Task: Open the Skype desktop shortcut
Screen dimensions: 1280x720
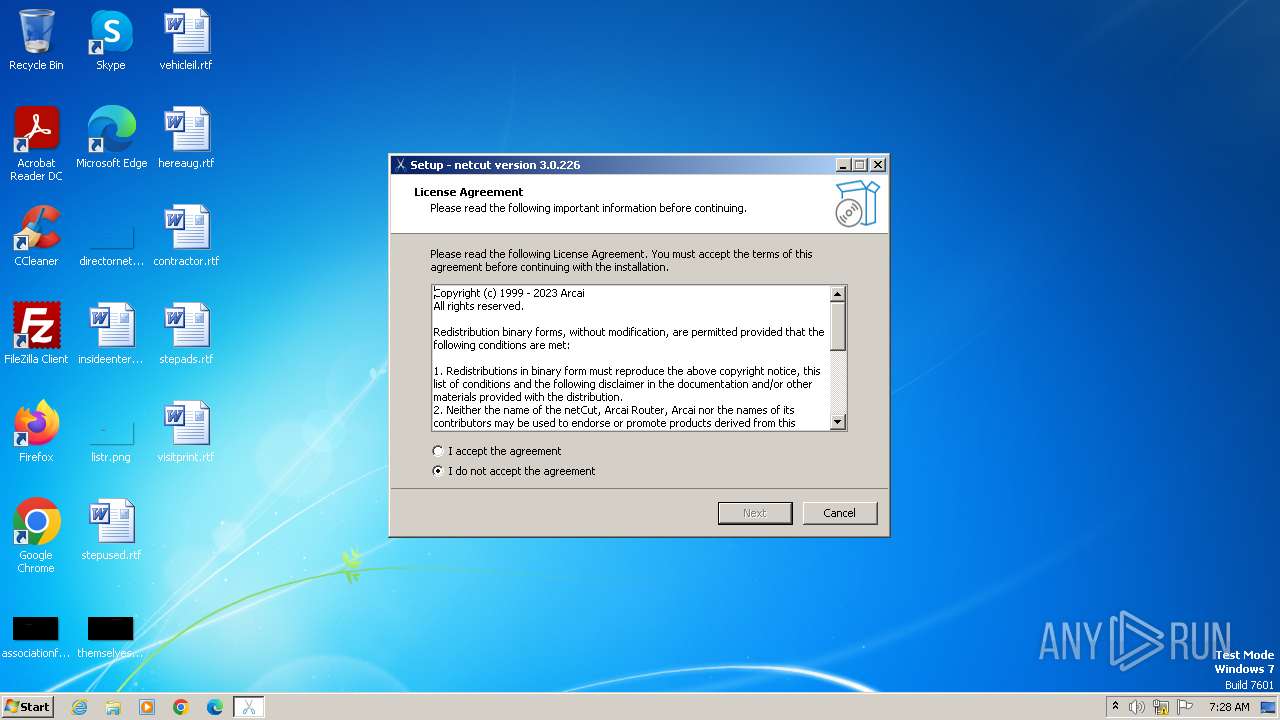Action: (111, 40)
